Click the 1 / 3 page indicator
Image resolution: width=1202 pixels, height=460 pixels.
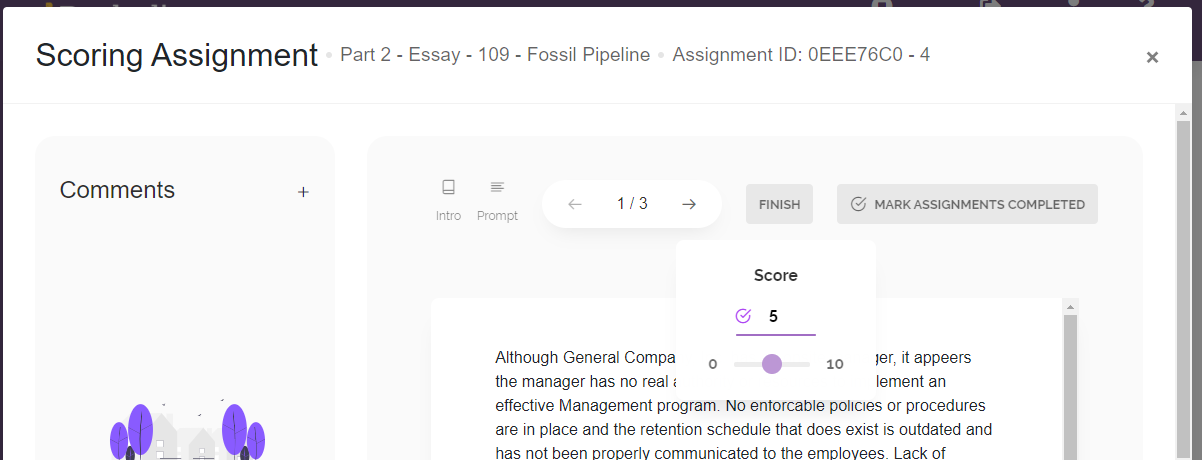click(632, 204)
